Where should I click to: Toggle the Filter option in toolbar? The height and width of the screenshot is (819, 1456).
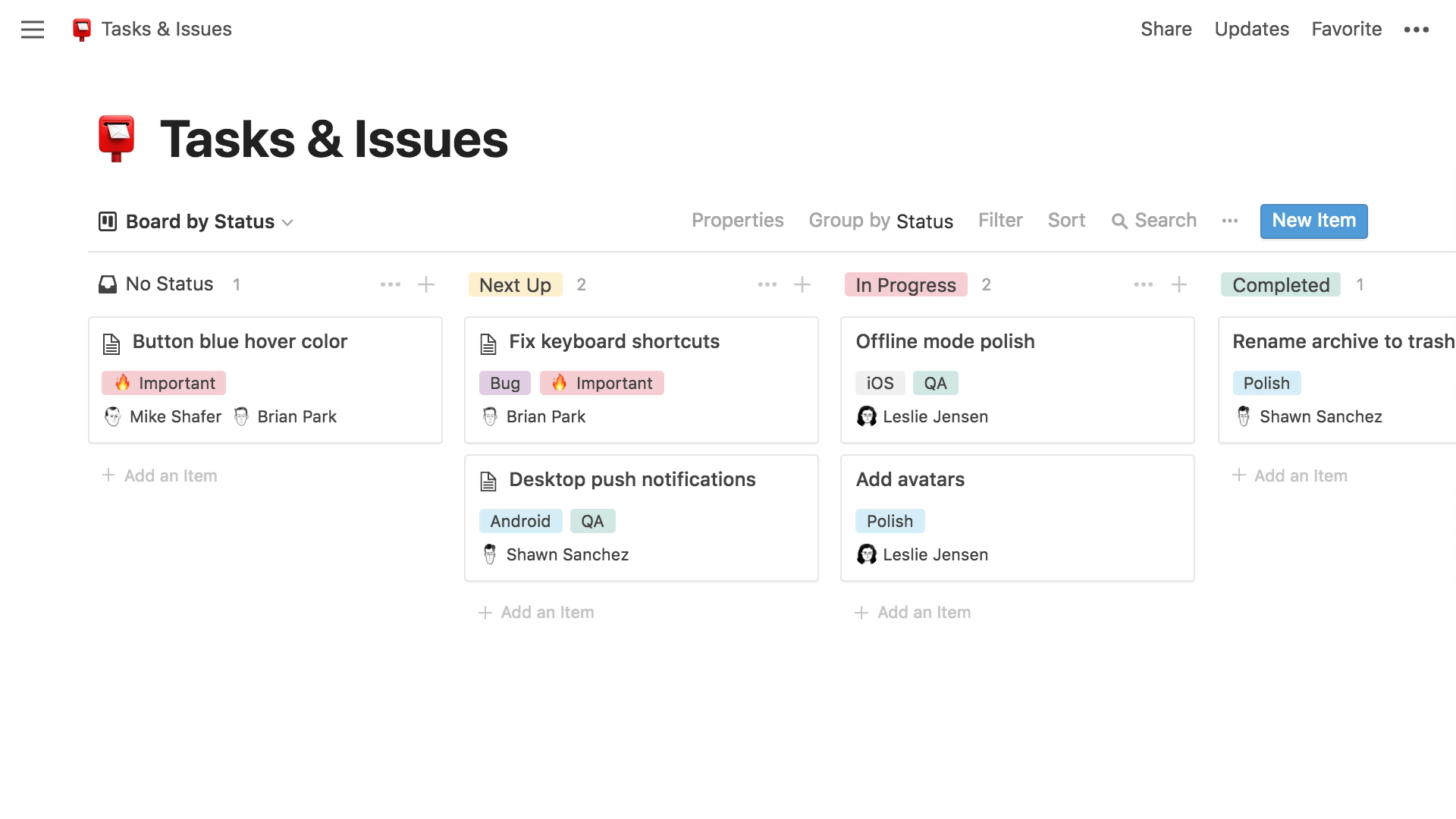[x=1001, y=221]
